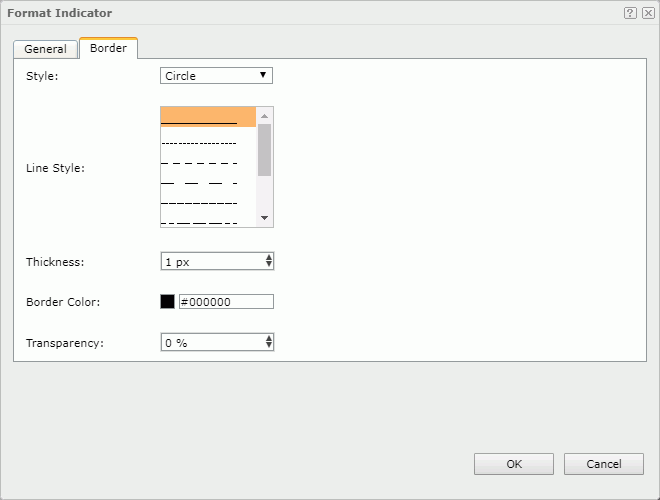Image resolution: width=660 pixels, height=500 pixels.
Task: Open the help icon in title bar
Action: point(630,13)
